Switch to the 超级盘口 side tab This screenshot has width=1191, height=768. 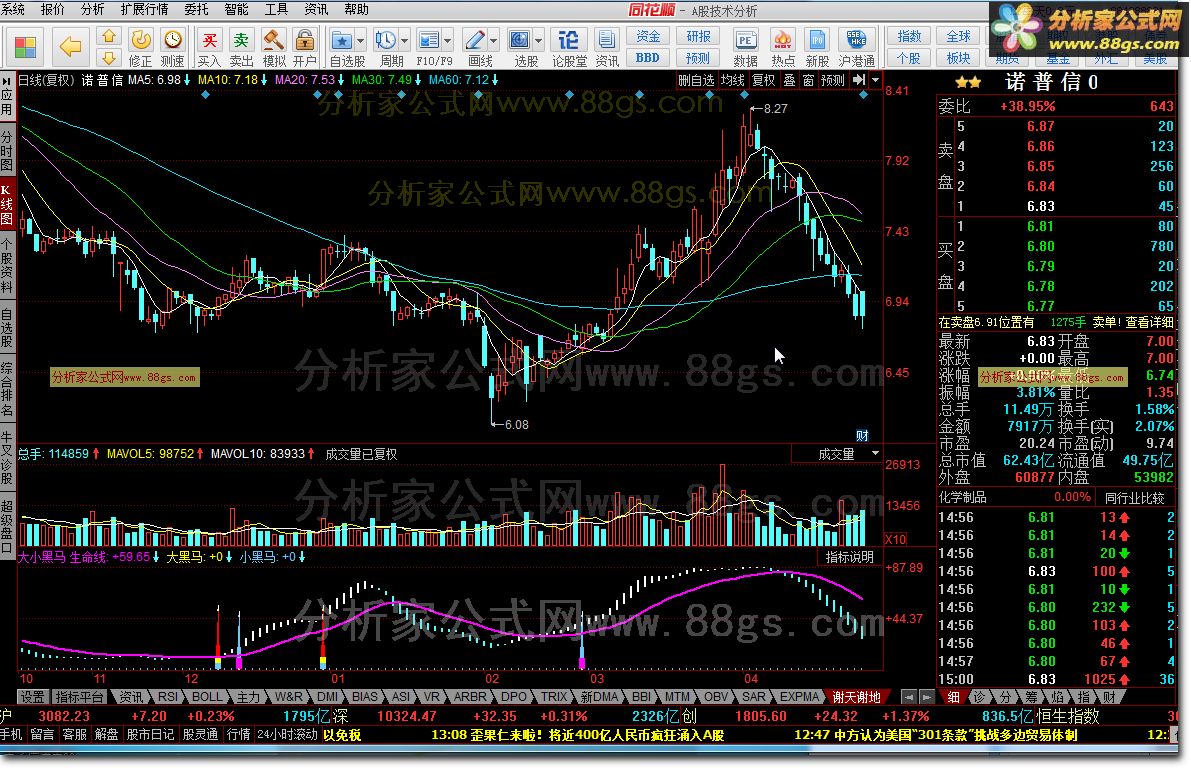(x=7, y=526)
